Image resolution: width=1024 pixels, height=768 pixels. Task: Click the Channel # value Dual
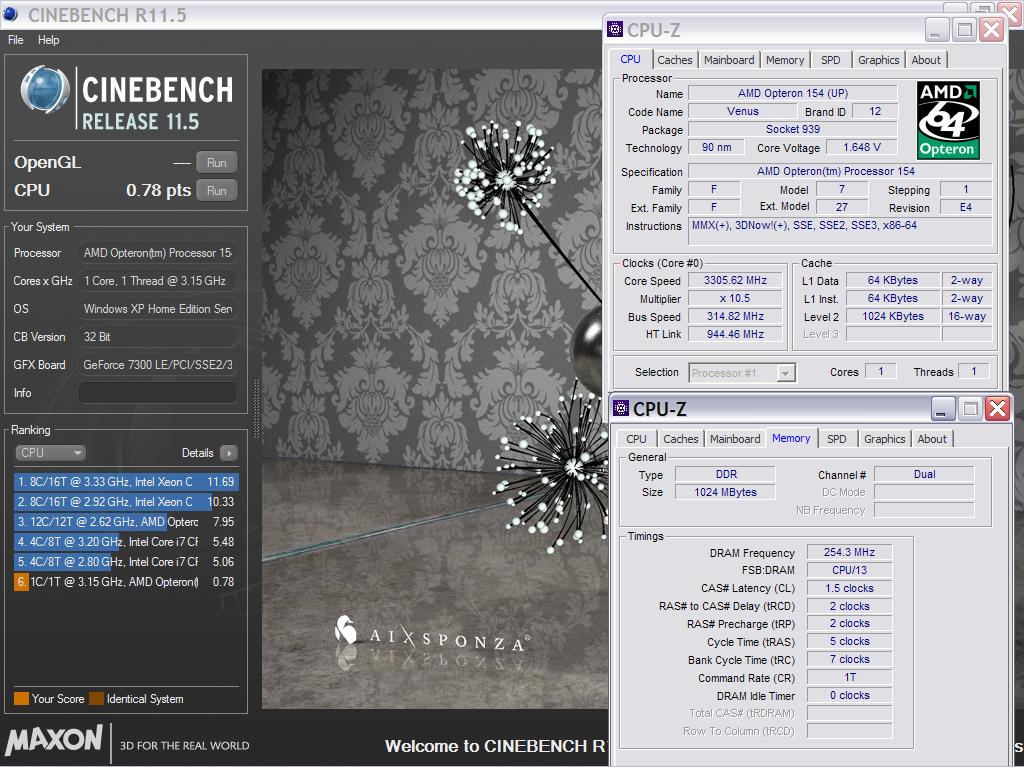pyautogui.click(x=924, y=475)
